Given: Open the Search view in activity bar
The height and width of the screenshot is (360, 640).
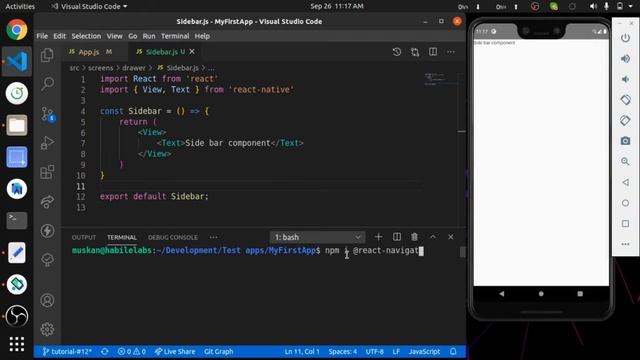Looking at the screenshot, I should point(47,84).
